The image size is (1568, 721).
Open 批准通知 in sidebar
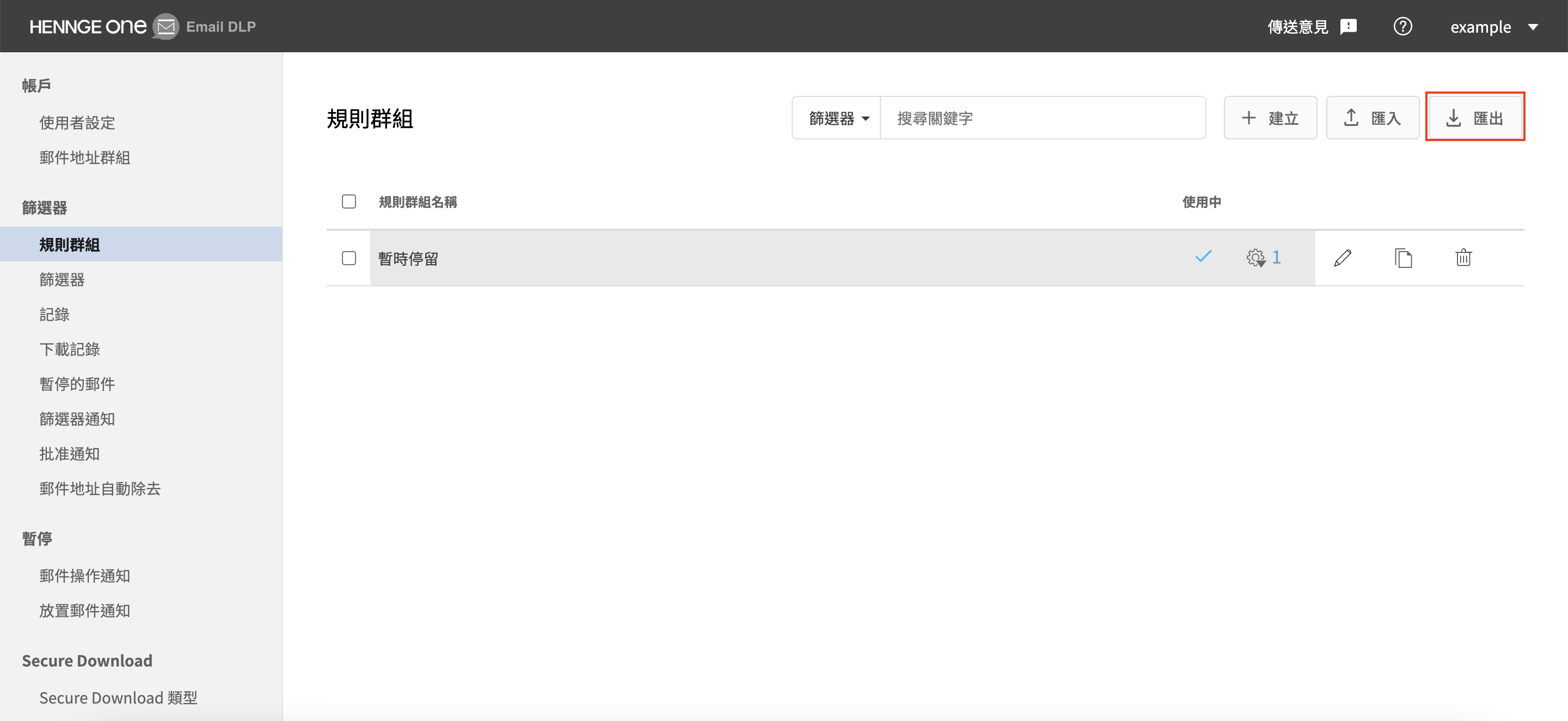point(69,454)
